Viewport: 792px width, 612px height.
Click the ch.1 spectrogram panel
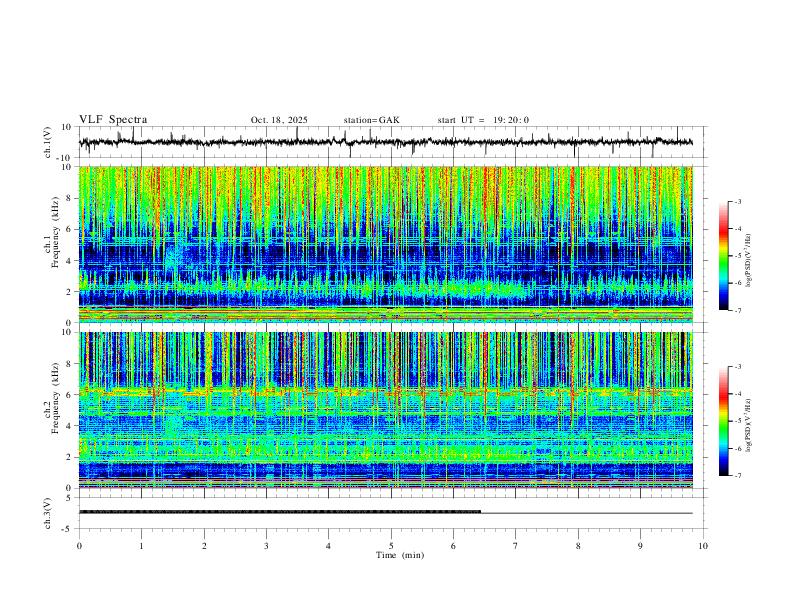(x=386, y=244)
